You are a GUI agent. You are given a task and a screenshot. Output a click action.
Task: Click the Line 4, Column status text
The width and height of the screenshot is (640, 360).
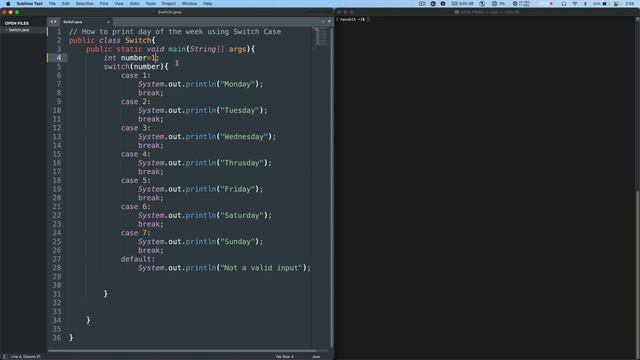25,356
